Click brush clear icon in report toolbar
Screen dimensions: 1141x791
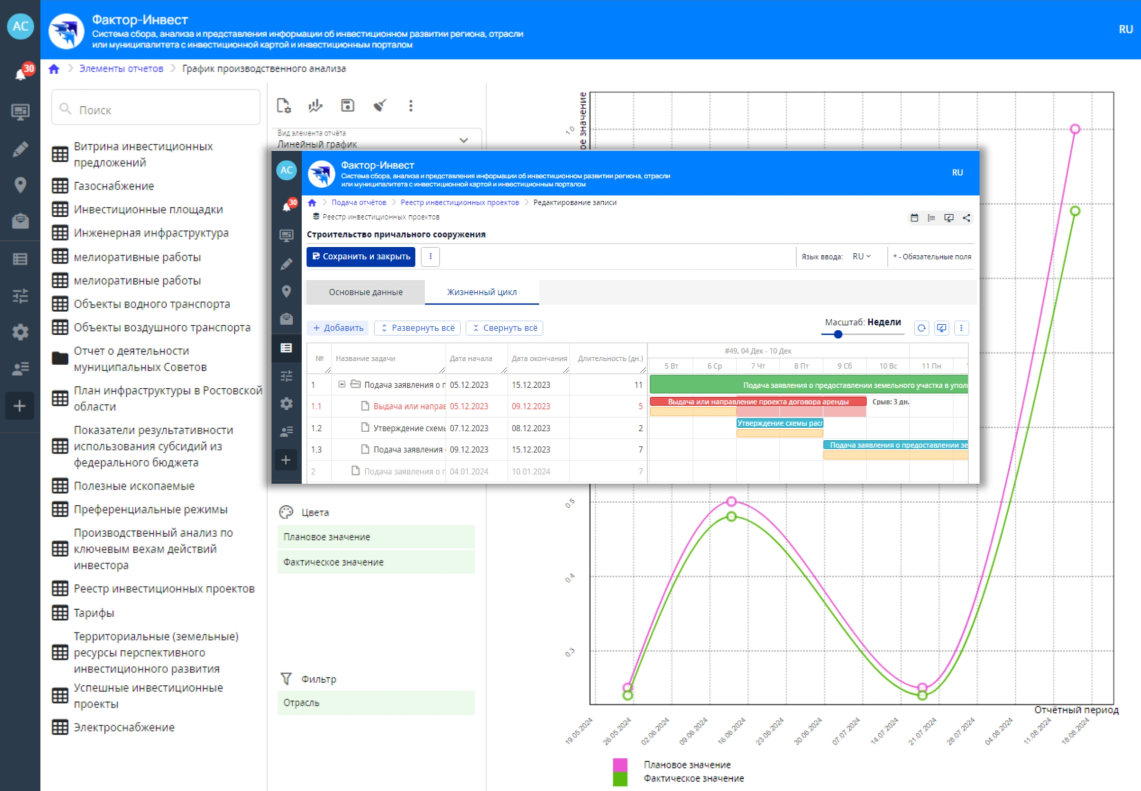(379, 106)
